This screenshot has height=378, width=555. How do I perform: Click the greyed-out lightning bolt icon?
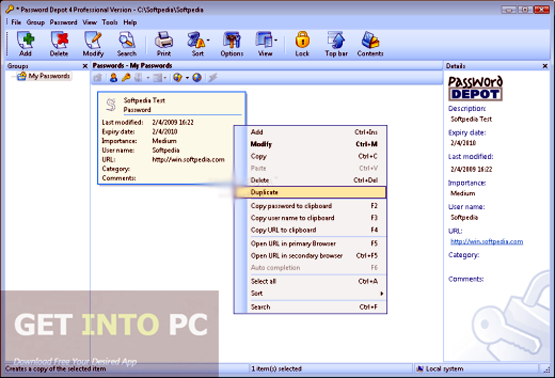212,78
